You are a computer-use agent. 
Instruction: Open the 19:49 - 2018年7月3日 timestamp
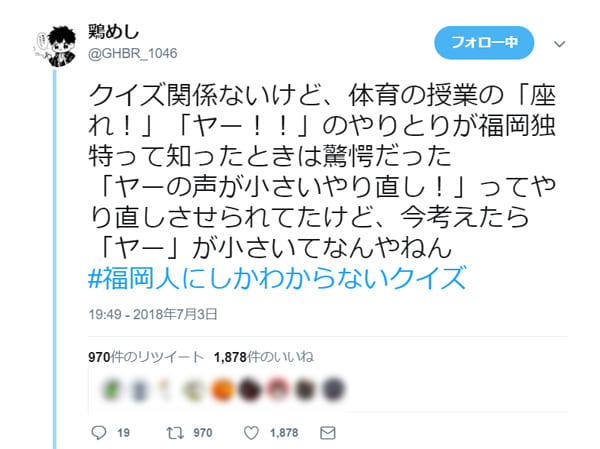pyautogui.click(x=153, y=314)
